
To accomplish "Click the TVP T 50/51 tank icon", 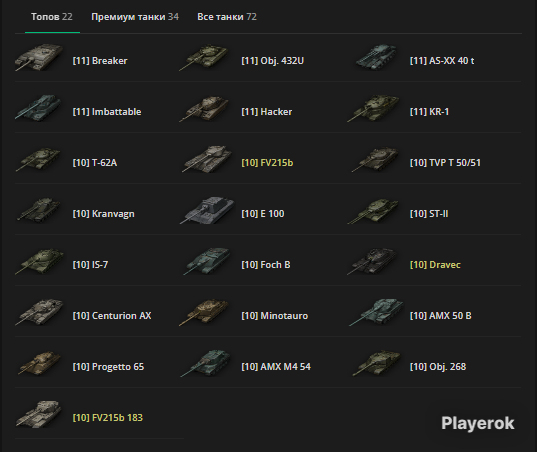I will [375, 159].
